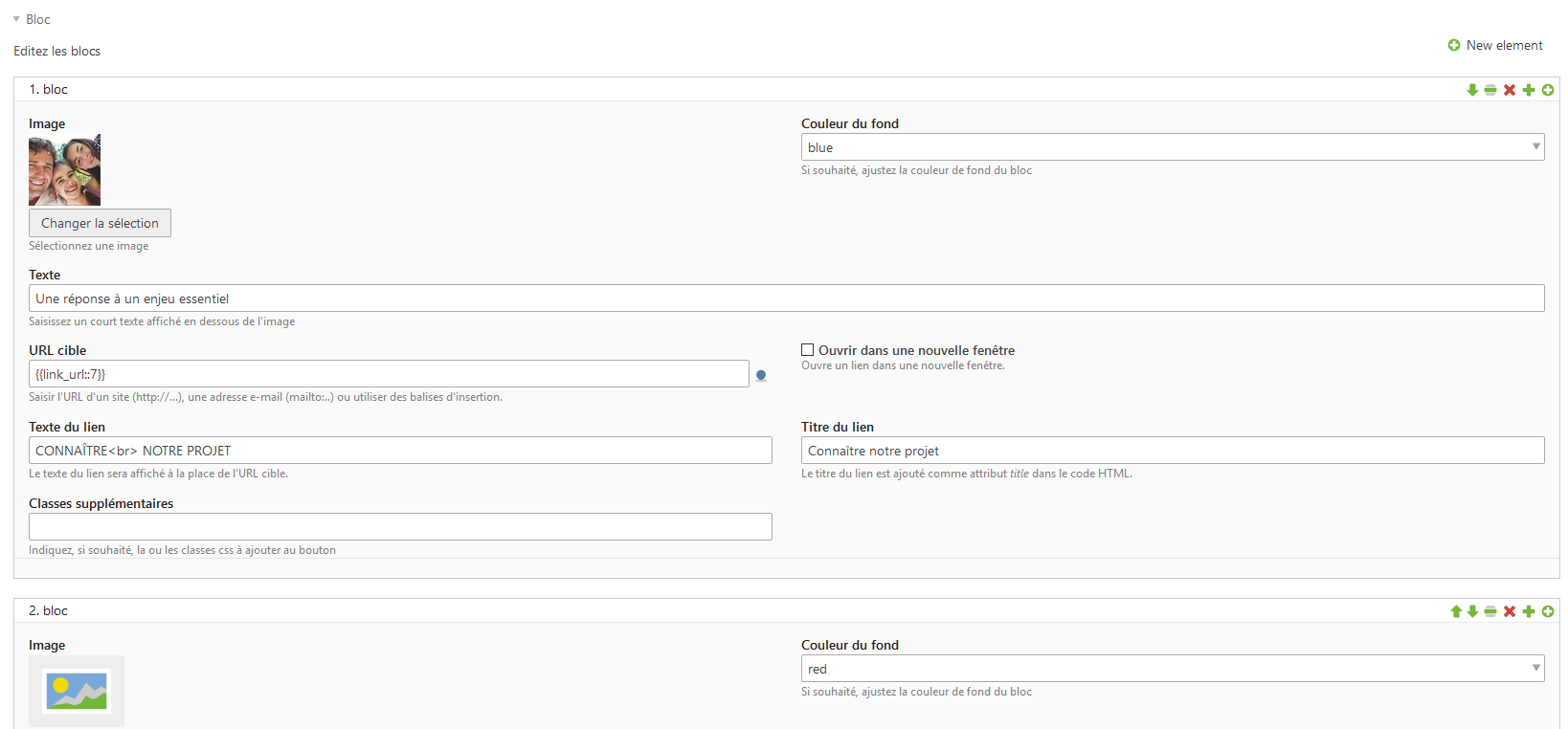Collapse the Bloc section triangle
The image size is (1568, 729).
[16, 19]
